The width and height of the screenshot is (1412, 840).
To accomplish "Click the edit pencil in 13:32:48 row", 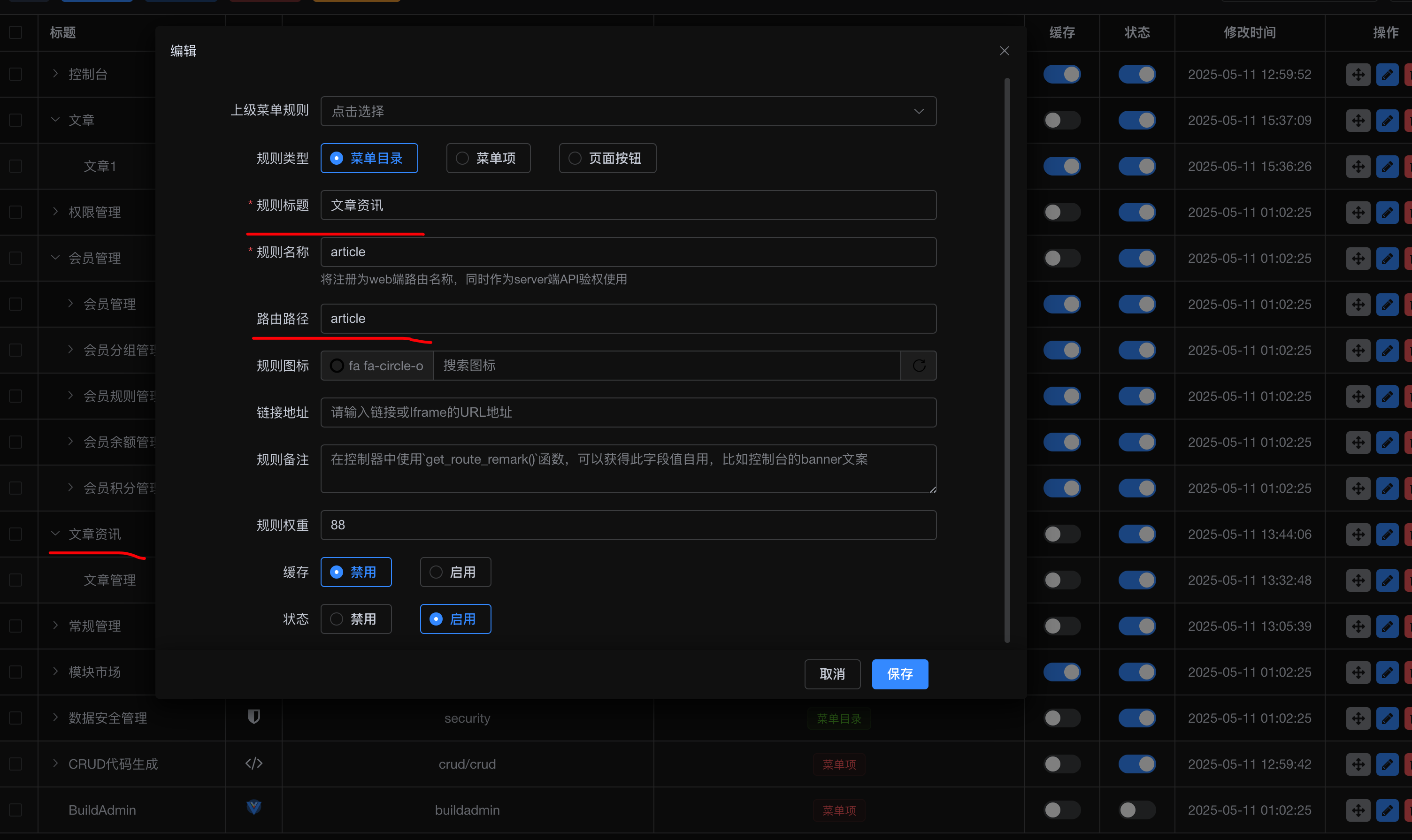I will (1387, 580).
